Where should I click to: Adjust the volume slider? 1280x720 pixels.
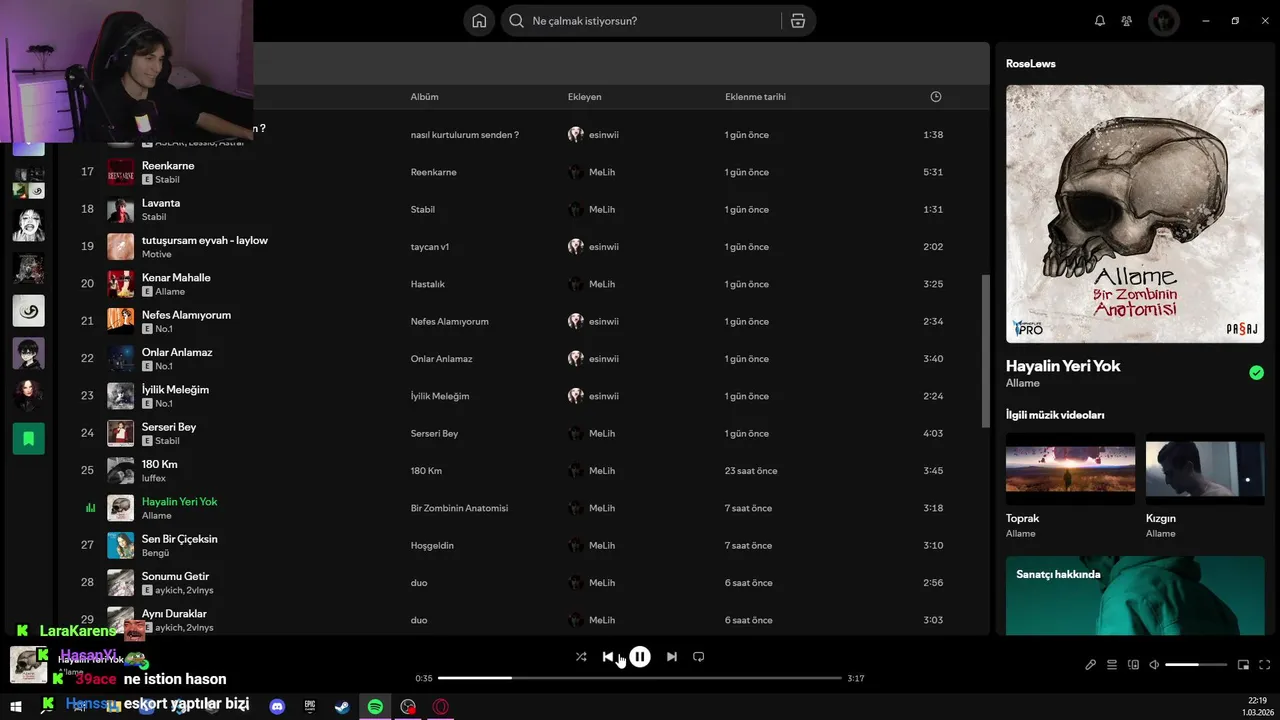pos(1196,665)
